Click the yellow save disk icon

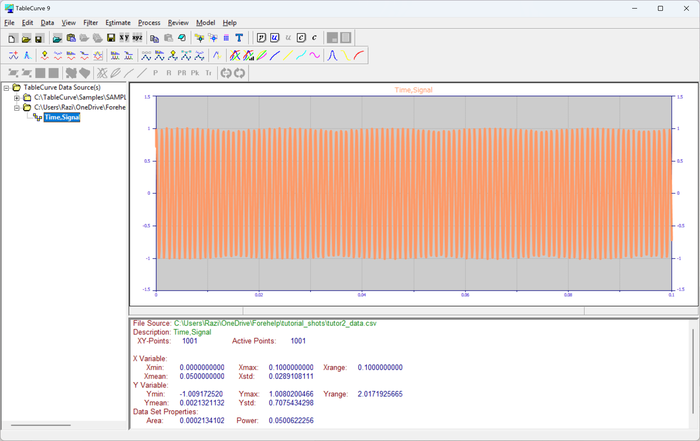point(111,38)
